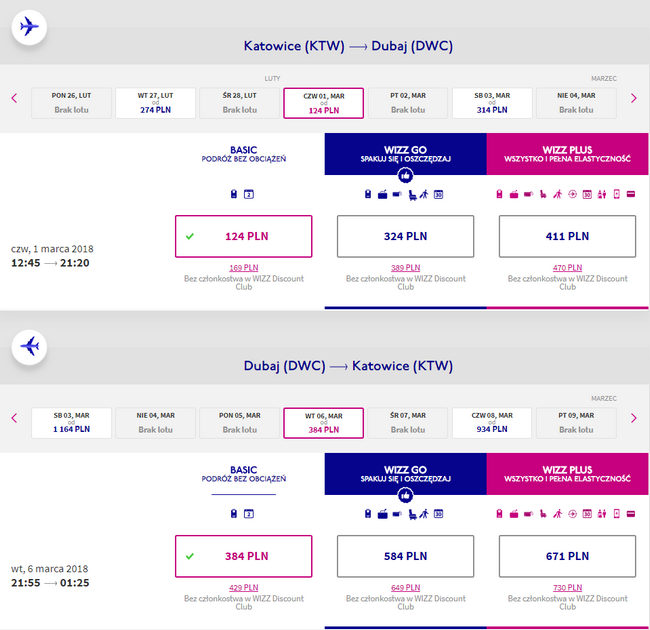The height and width of the screenshot is (630, 650).
Task: Click calendar icon under return BASIC fare
Action: pos(249,514)
